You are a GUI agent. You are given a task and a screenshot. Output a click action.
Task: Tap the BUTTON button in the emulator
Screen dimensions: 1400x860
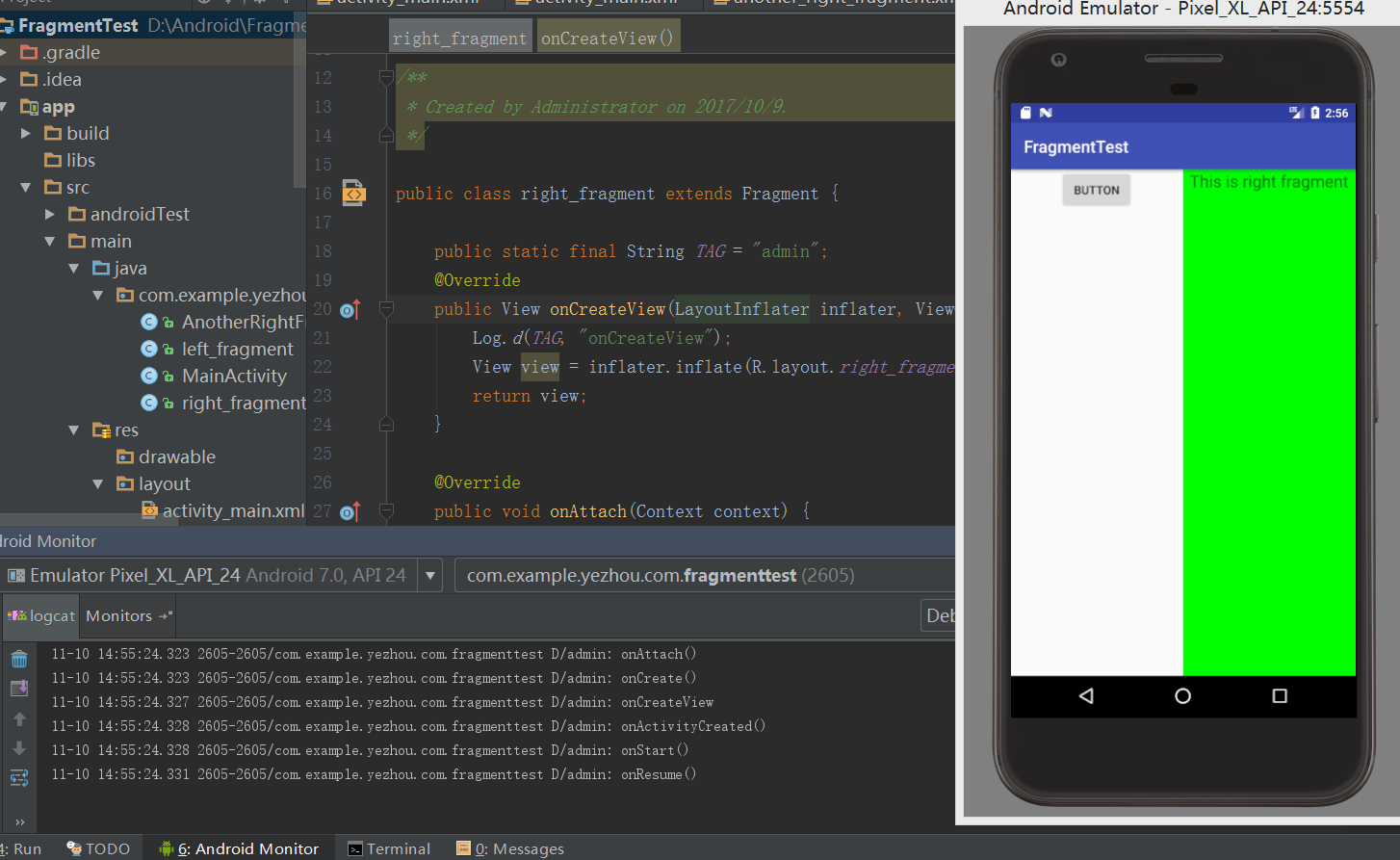pos(1096,190)
